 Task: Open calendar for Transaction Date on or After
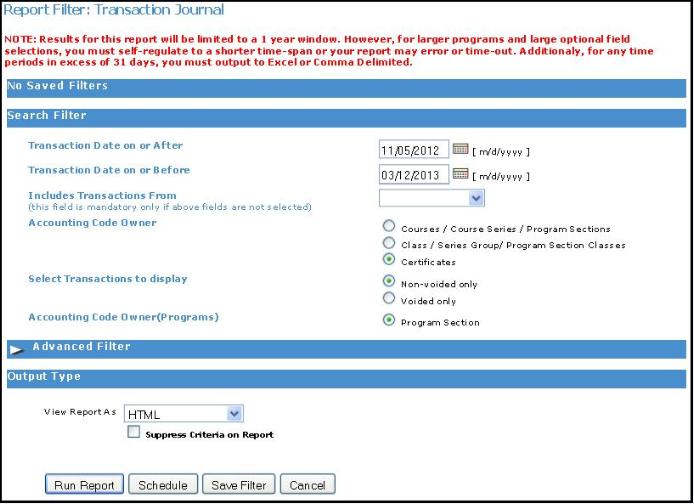(460, 149)
